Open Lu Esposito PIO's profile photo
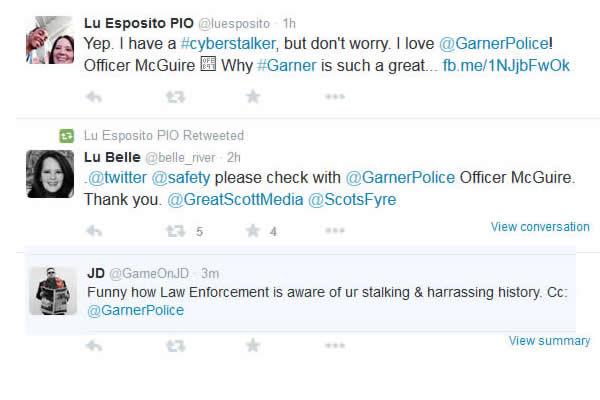Screen dimensions: 600x400 50,41
